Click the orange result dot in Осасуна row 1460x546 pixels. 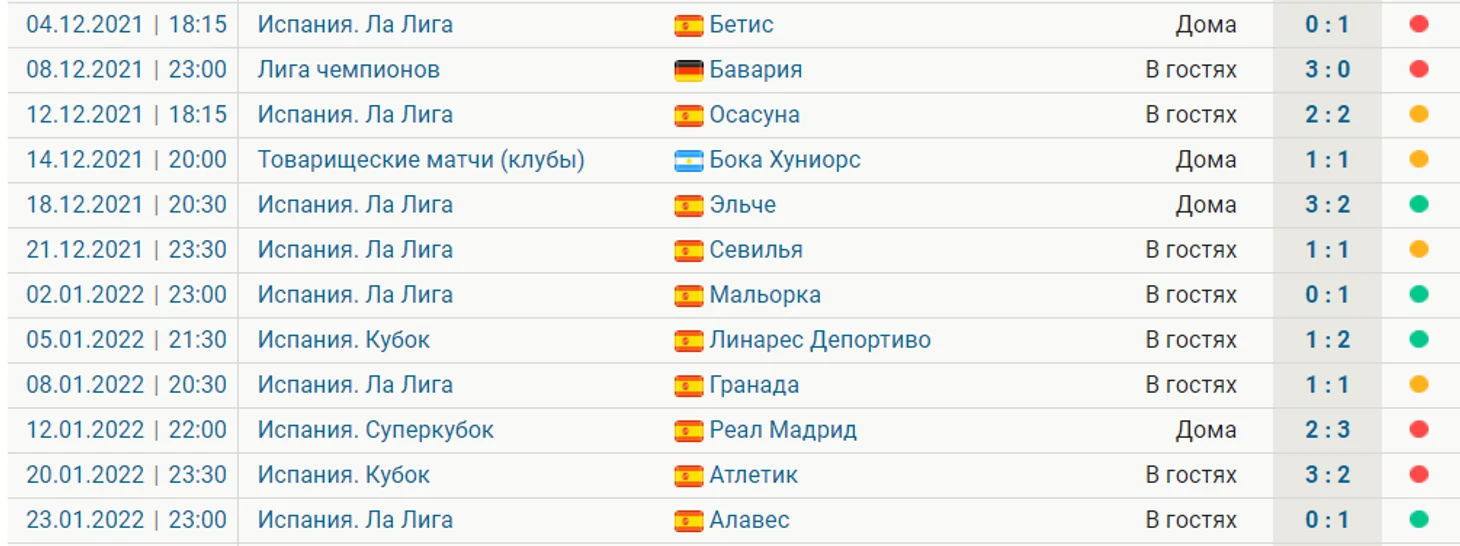tap(1419, 114)
